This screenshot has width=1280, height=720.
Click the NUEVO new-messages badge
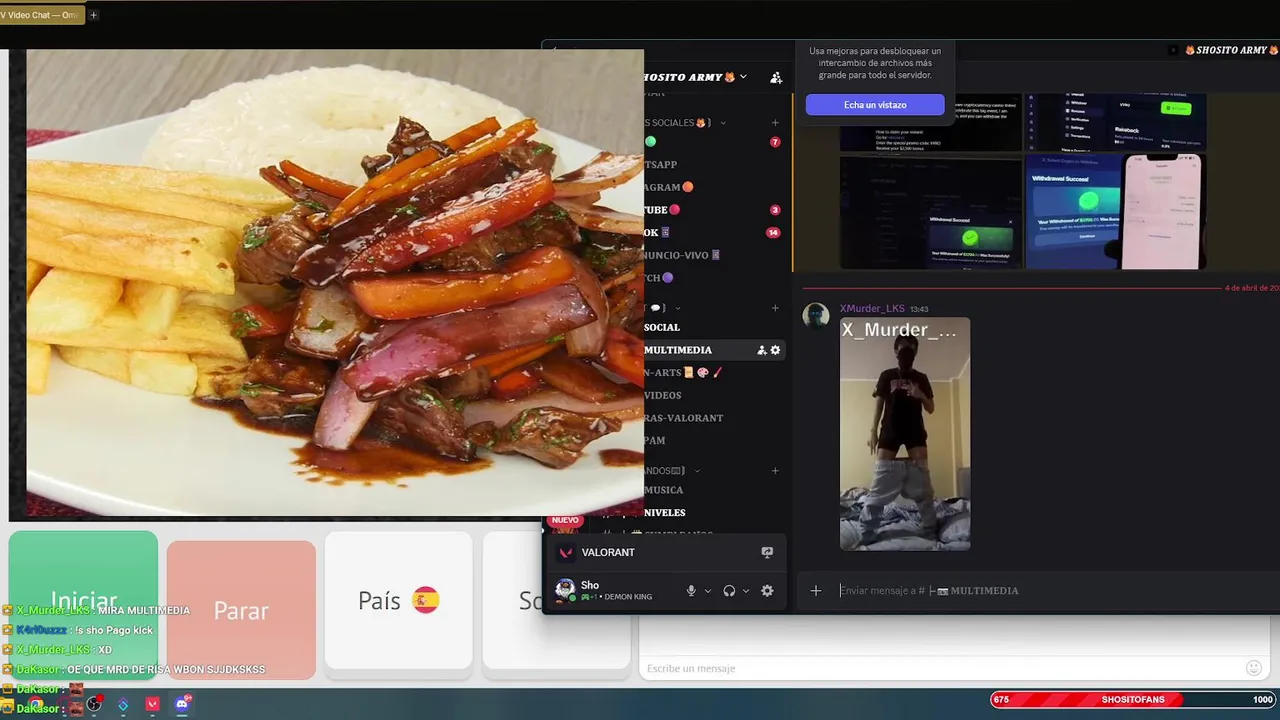[565, 520]
